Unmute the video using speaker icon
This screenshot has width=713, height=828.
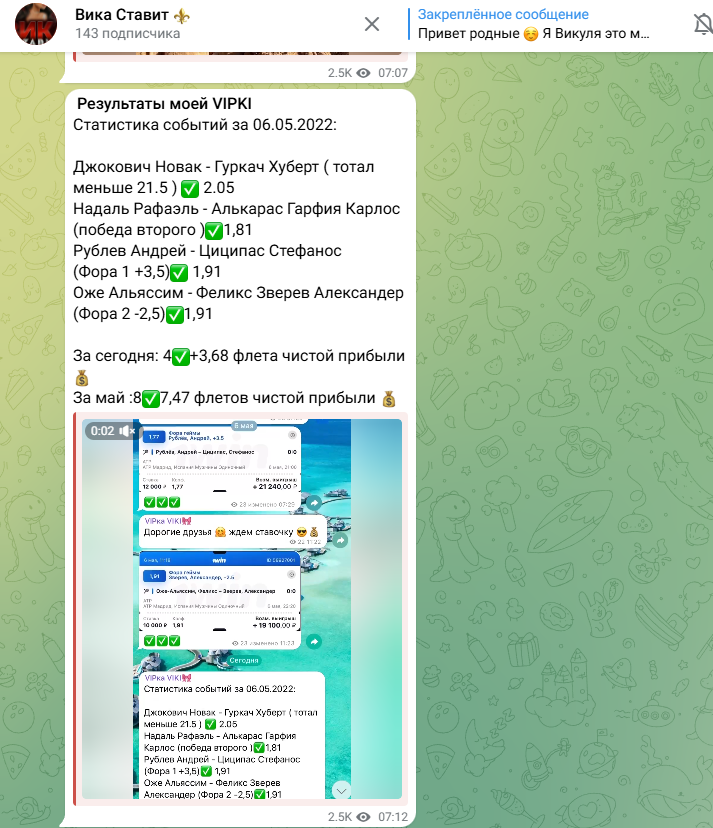pos(128,430)
